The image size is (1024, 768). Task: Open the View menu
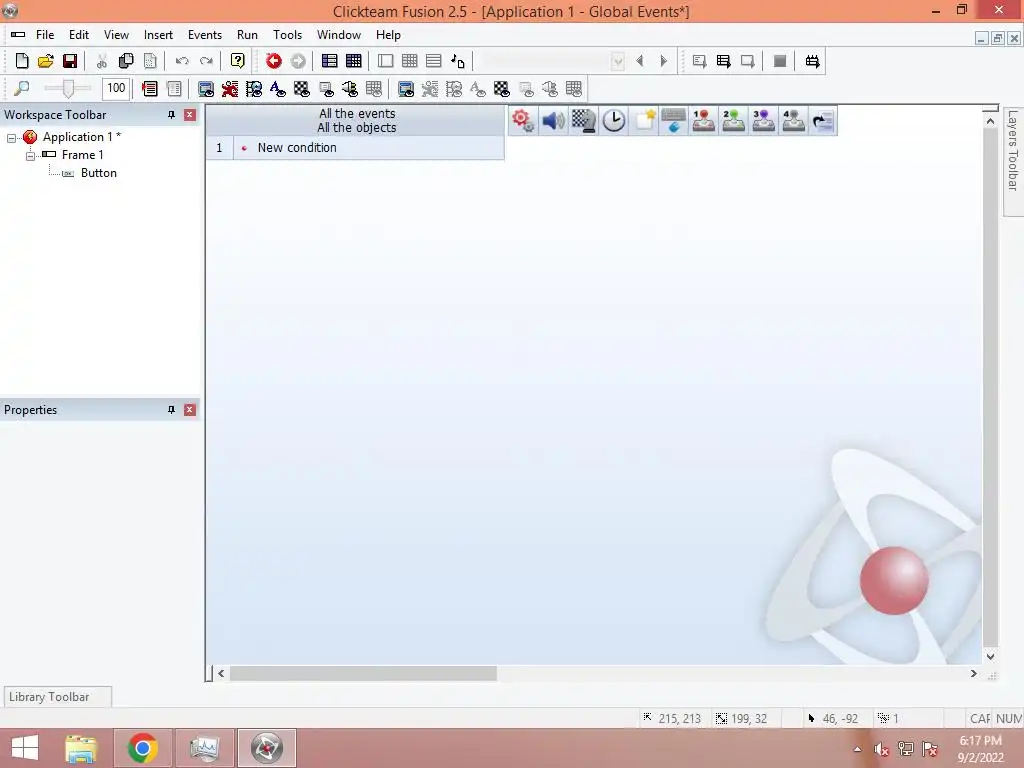pyautogui.click(x=116, y=35)
